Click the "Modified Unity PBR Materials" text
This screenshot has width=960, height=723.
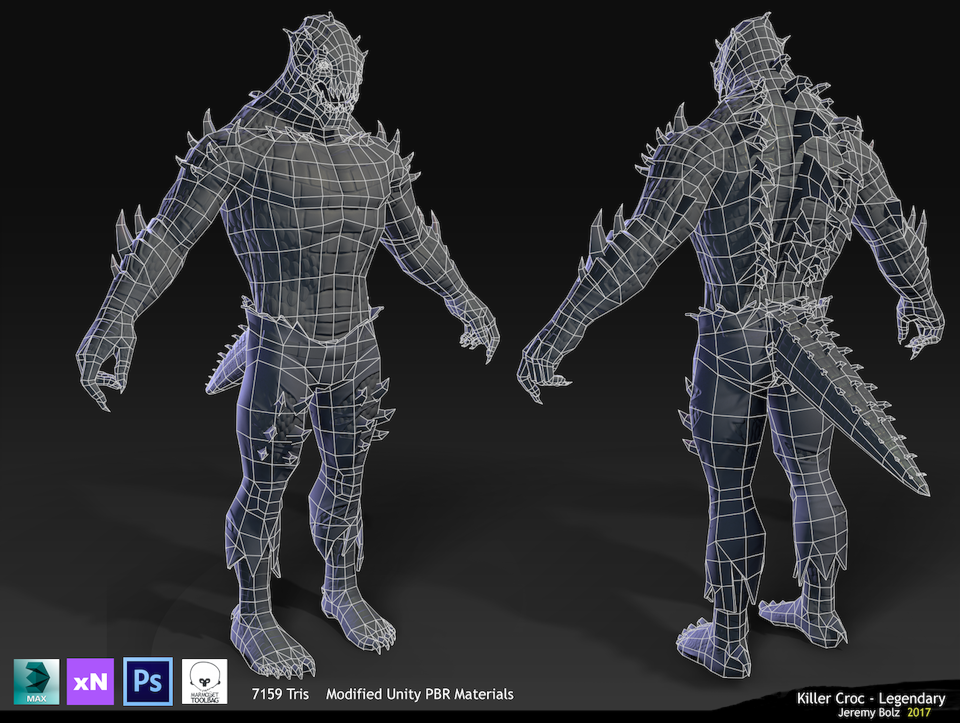tap(419, 694)
